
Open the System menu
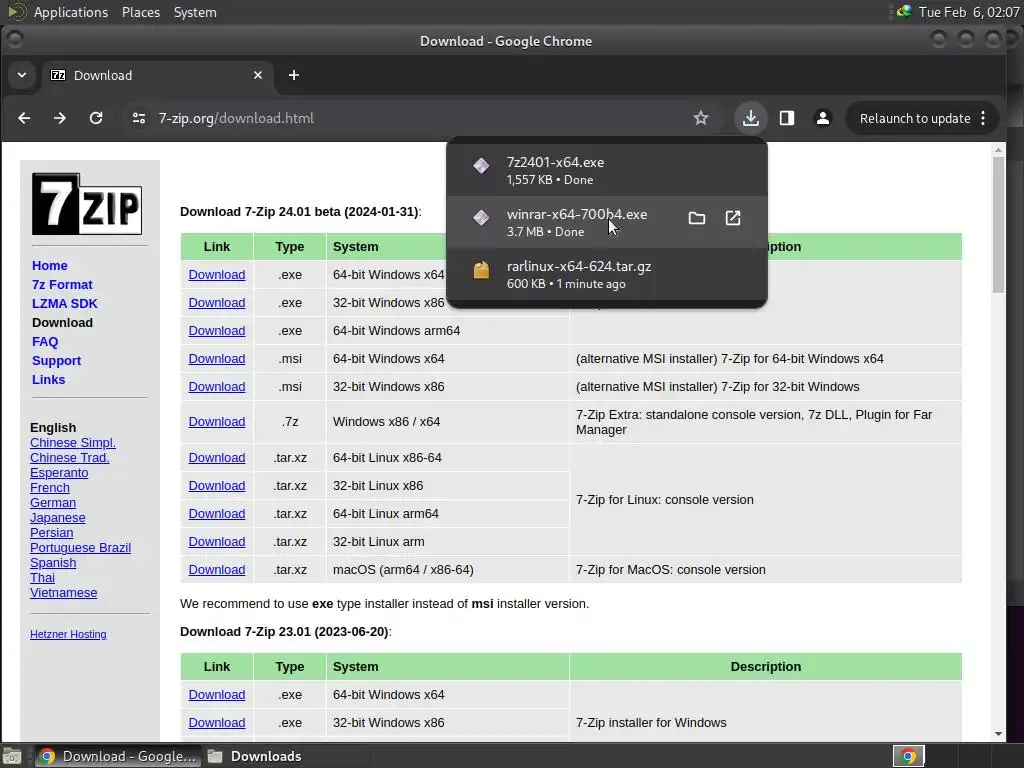195,12
